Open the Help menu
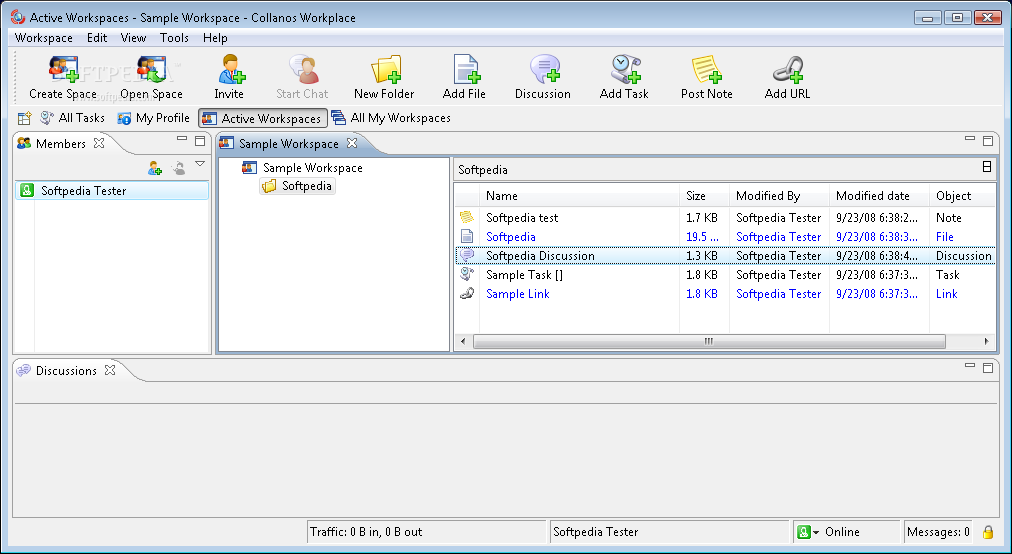The image size is (1012, 554). (x=215, y=37)
